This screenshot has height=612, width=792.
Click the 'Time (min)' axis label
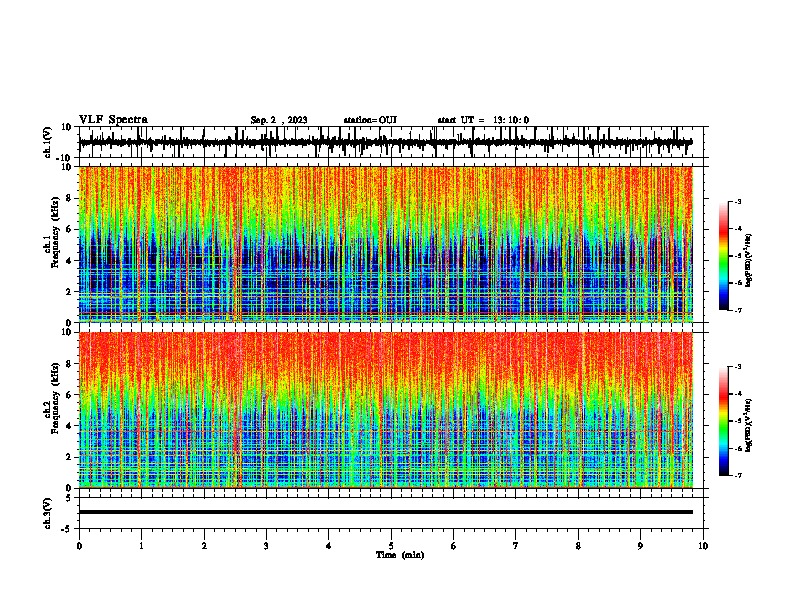[400, 555]
